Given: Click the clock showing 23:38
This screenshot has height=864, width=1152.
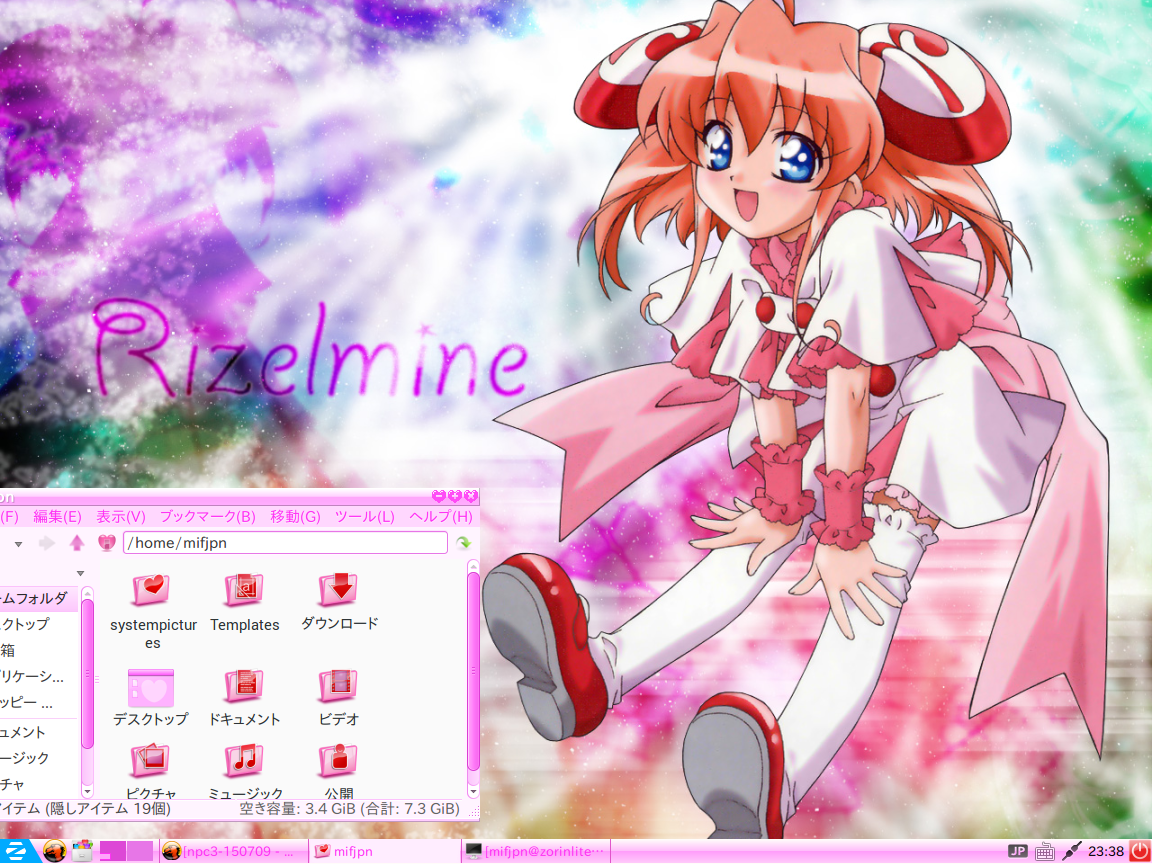Looking at the screenshot, I should tap(1106, 852).
